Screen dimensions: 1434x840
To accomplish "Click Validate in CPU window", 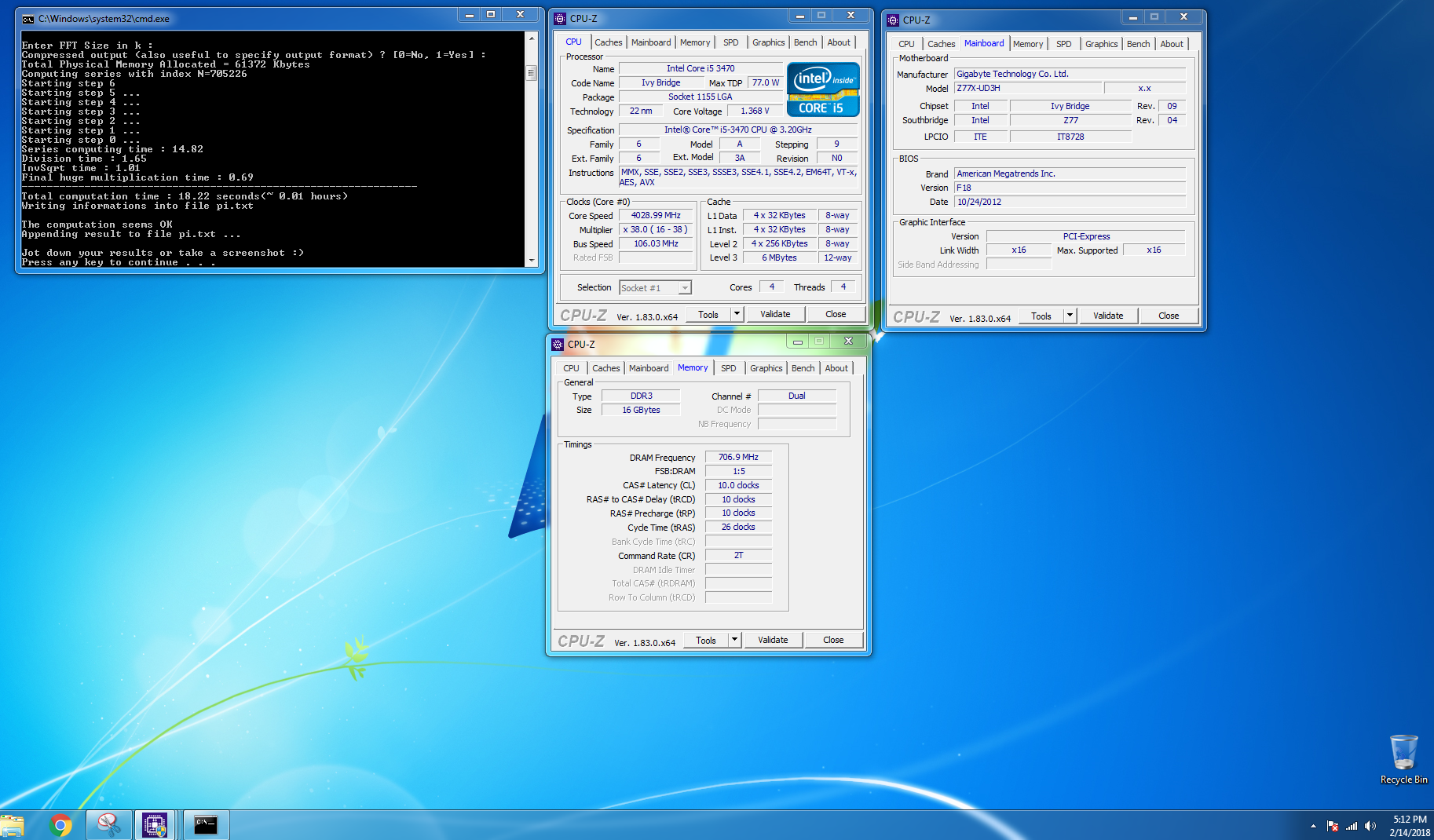I will [775, 314].
